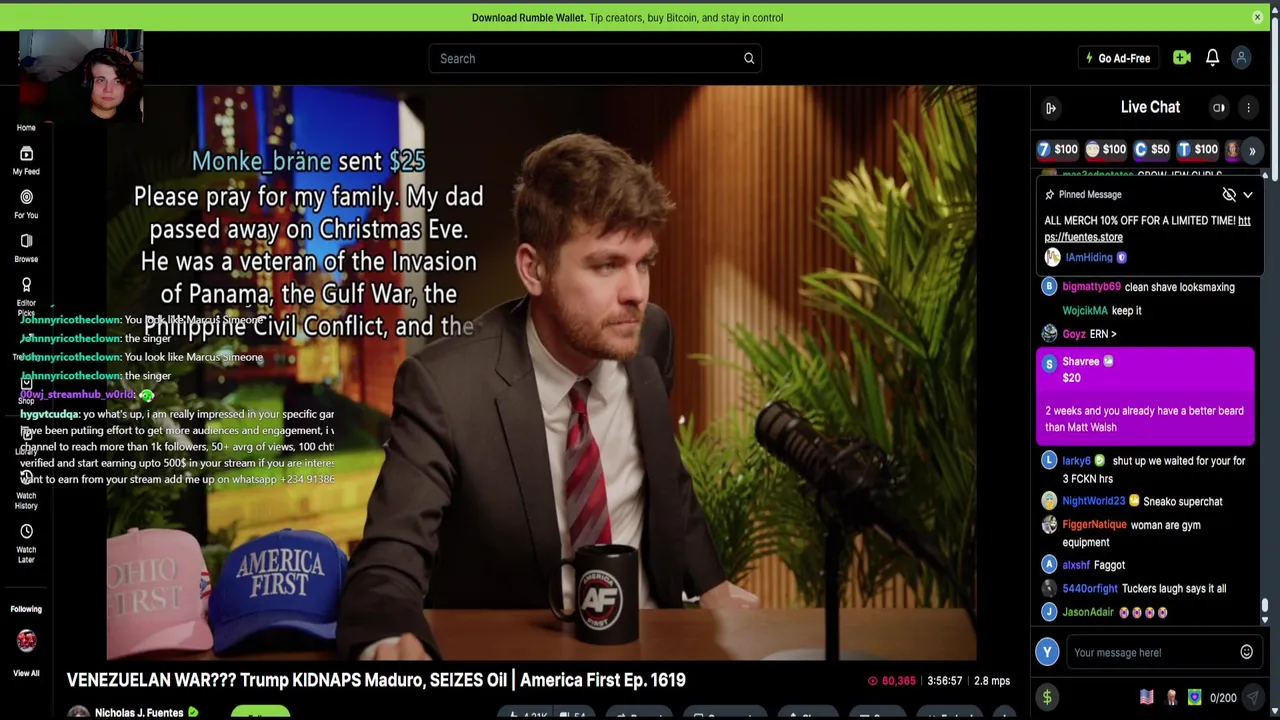Click the 60,365 live viewers counter
Image resolution: width=1280 pixels, height=720 pixels.
[891, 681]
